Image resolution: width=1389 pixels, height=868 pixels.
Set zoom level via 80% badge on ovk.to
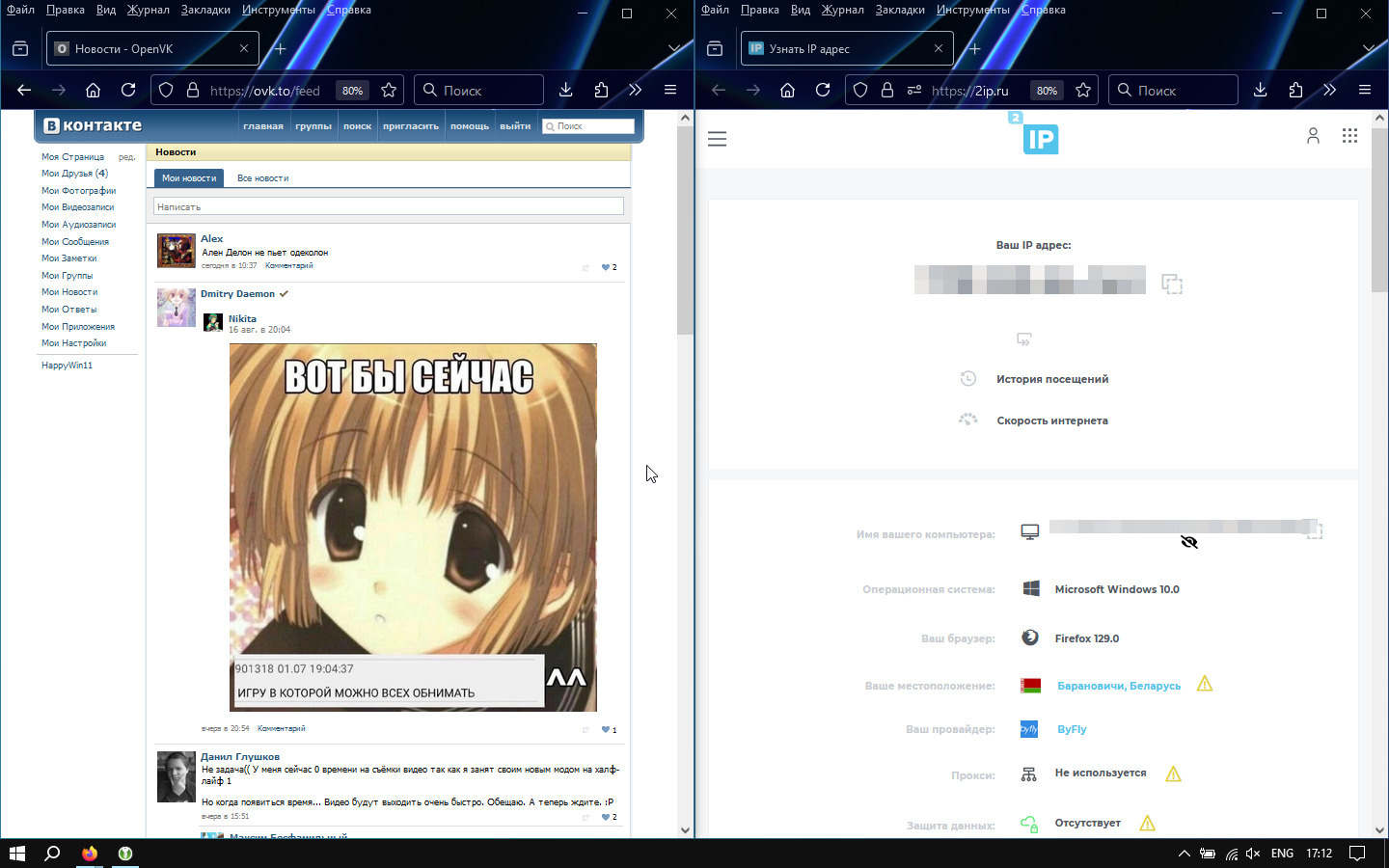pos(352,91)
